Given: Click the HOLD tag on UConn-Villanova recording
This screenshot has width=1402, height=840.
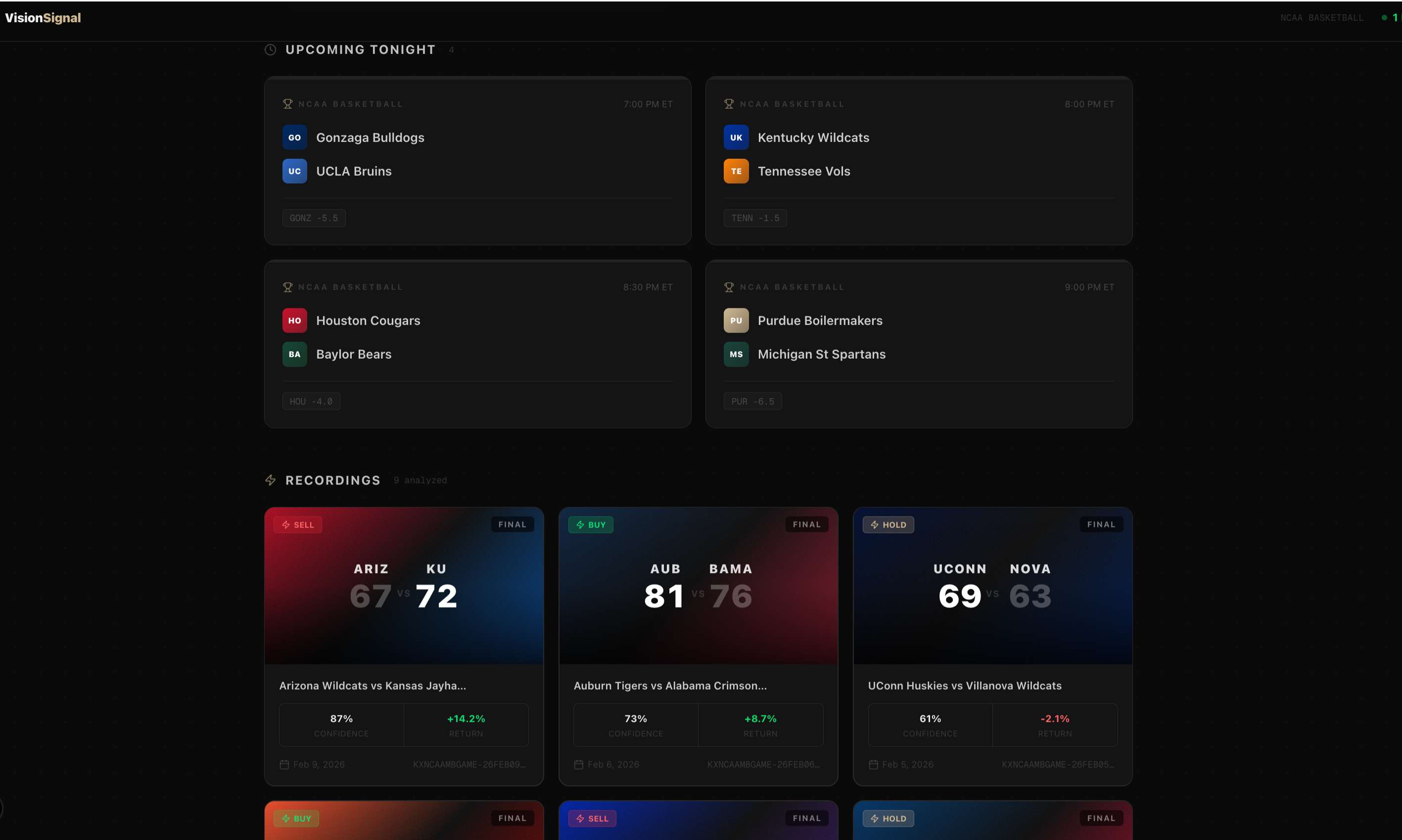Looking at the screenshot, I should pyautogui.click(x=888, y=525).
